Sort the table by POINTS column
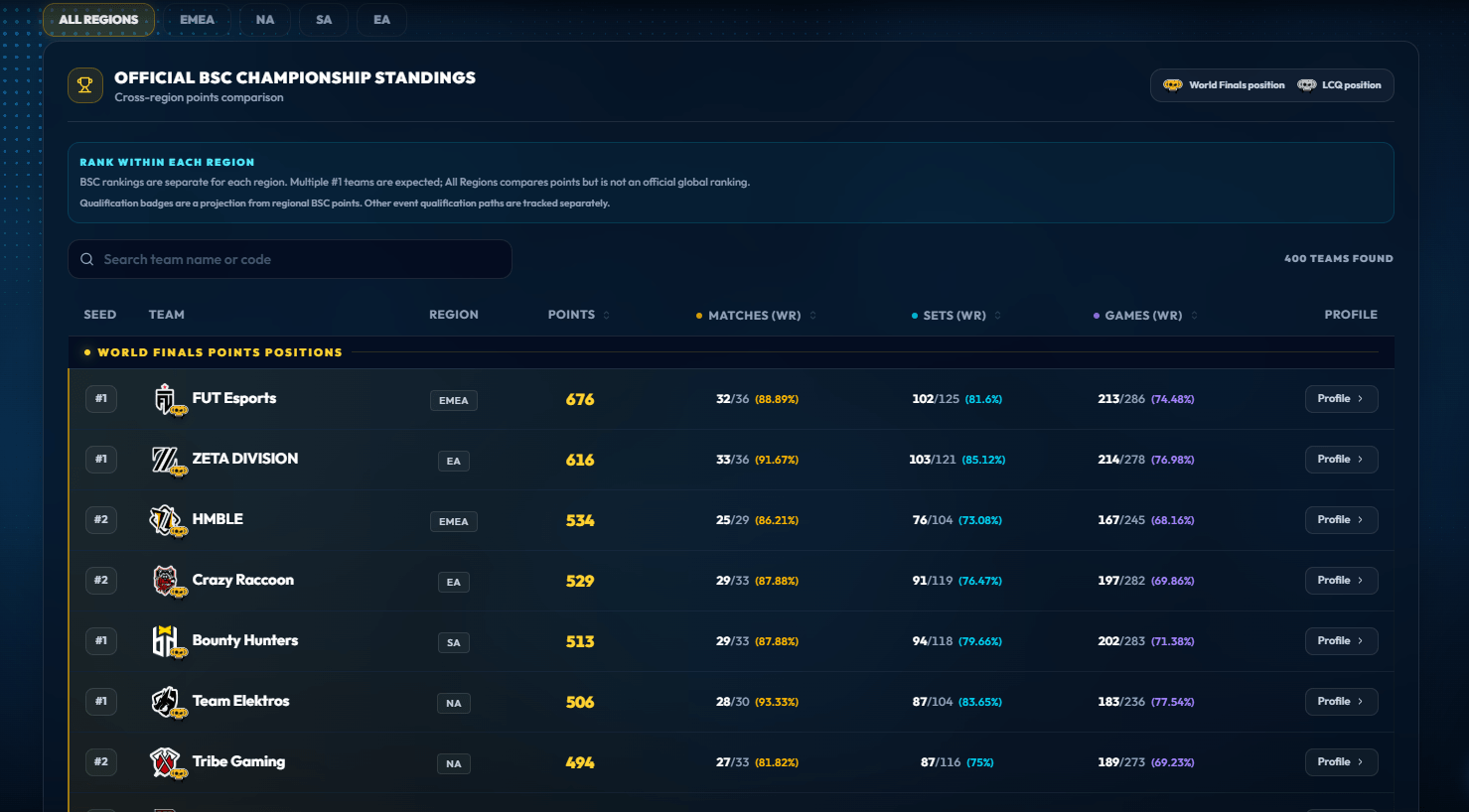Screen dimensions: 1469x812 (x=579, y=315)
